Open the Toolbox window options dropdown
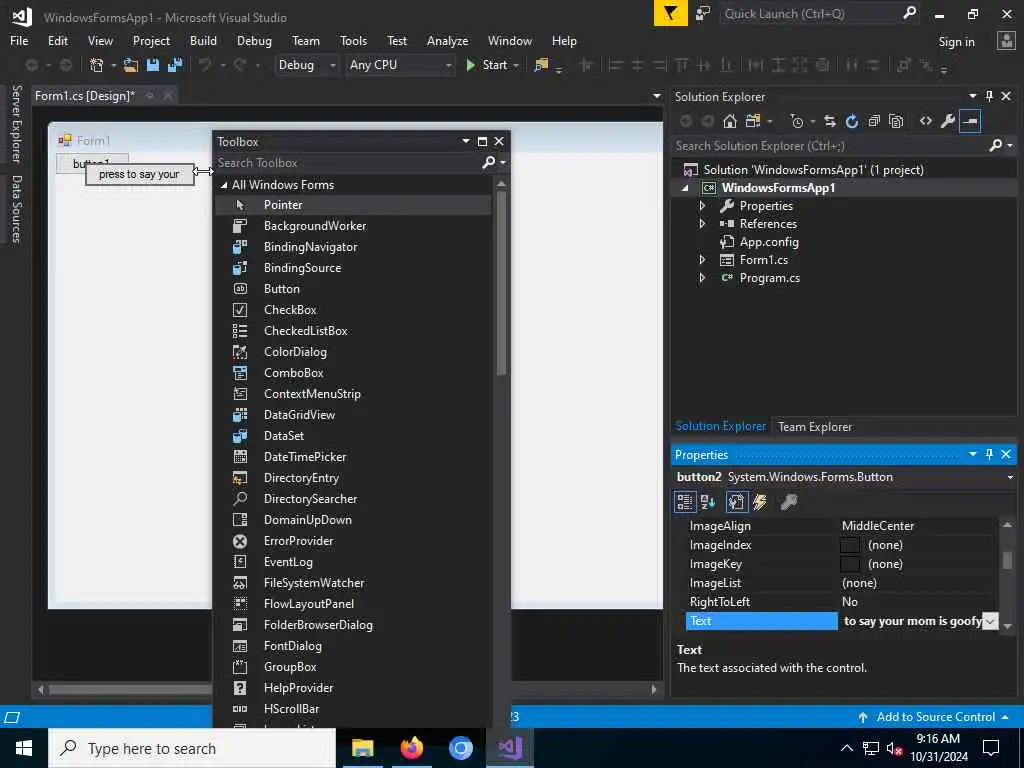The width and height of the screenshot is (1024, 768). [x=466, y=141]
